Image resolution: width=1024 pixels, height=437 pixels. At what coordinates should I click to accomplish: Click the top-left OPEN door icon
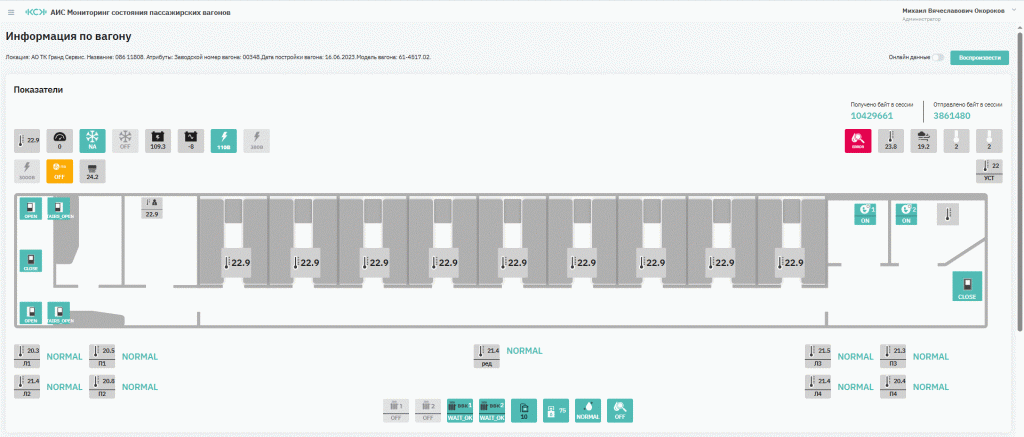[31, 209]
